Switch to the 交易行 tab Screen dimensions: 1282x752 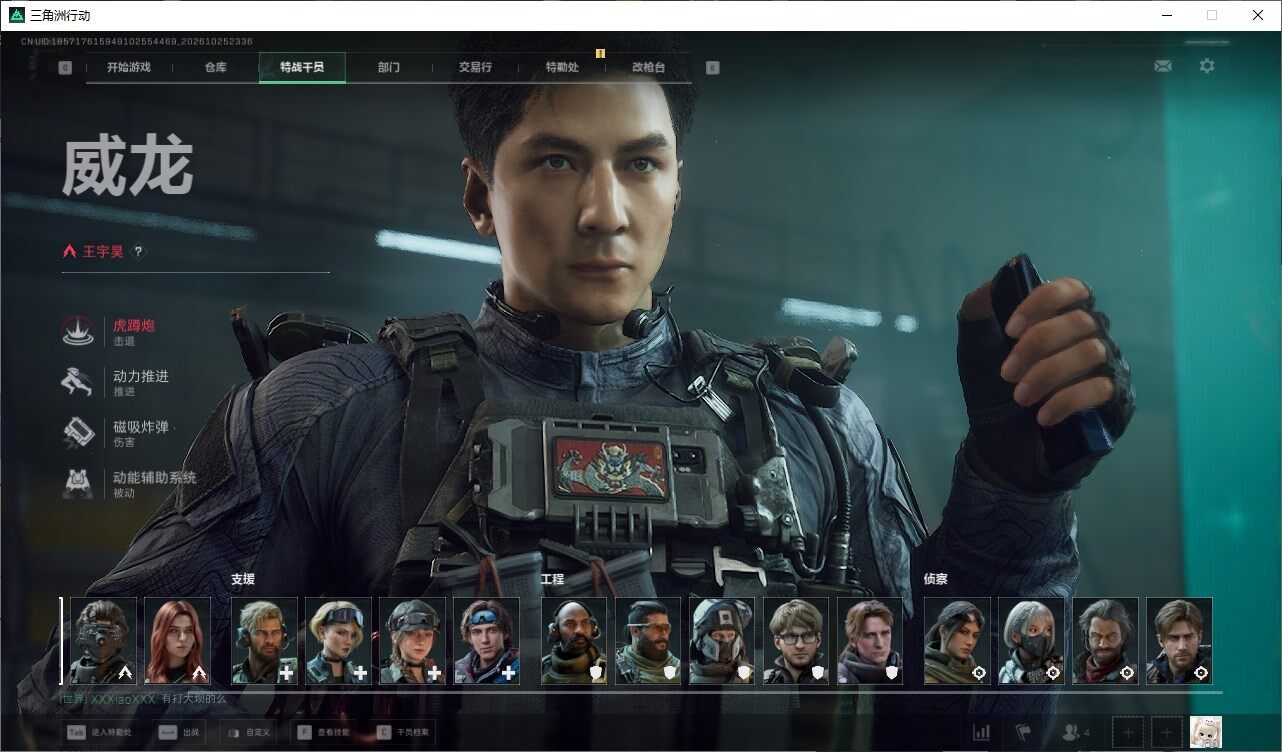pos(475,67)
